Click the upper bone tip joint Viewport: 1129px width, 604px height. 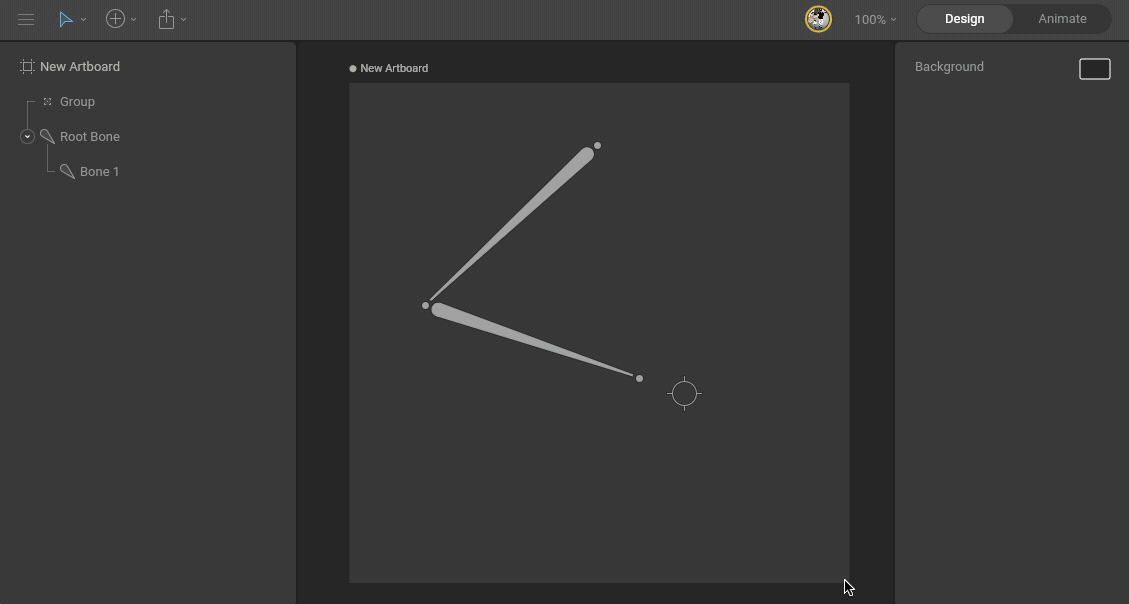tap(597, 145)
